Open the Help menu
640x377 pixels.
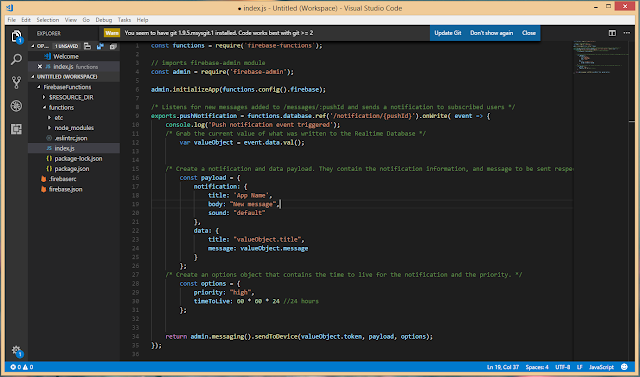[x=142, y=20]
